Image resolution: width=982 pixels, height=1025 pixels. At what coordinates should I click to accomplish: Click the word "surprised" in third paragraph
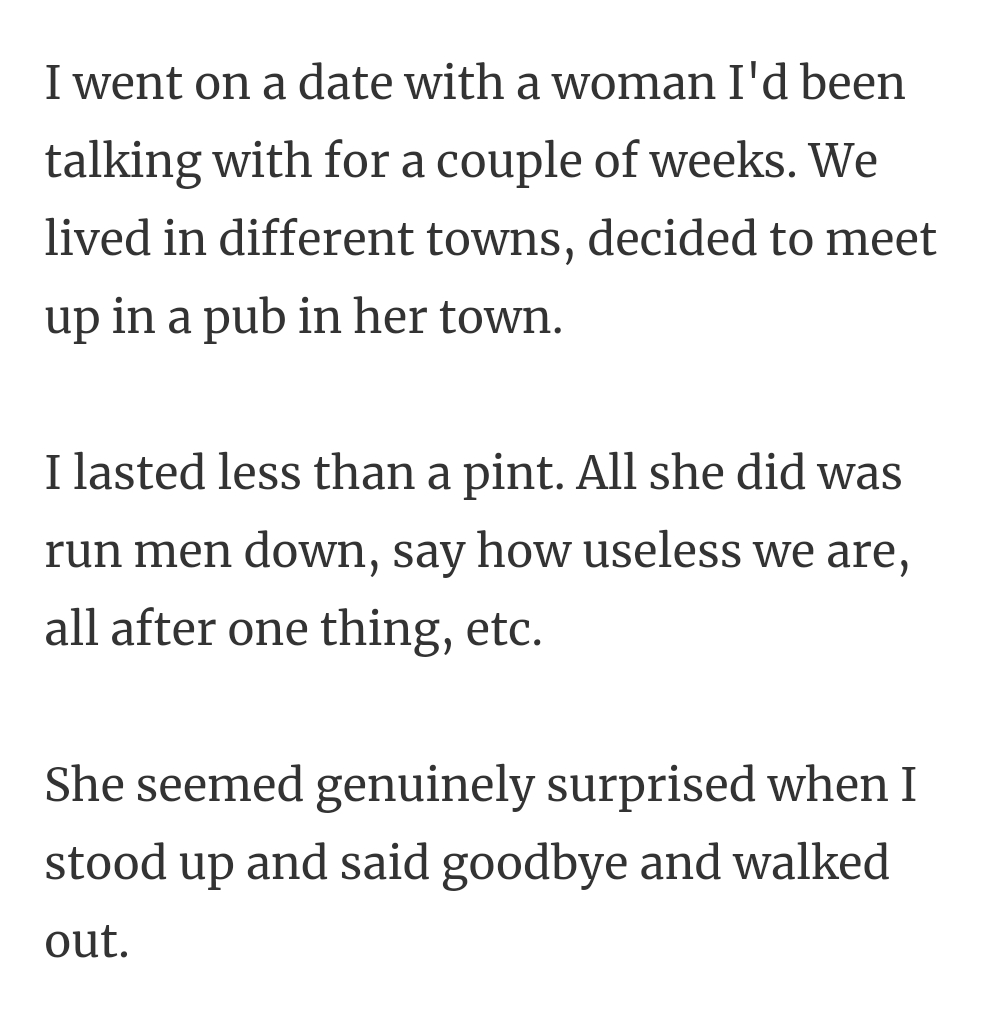coord(650,788)
